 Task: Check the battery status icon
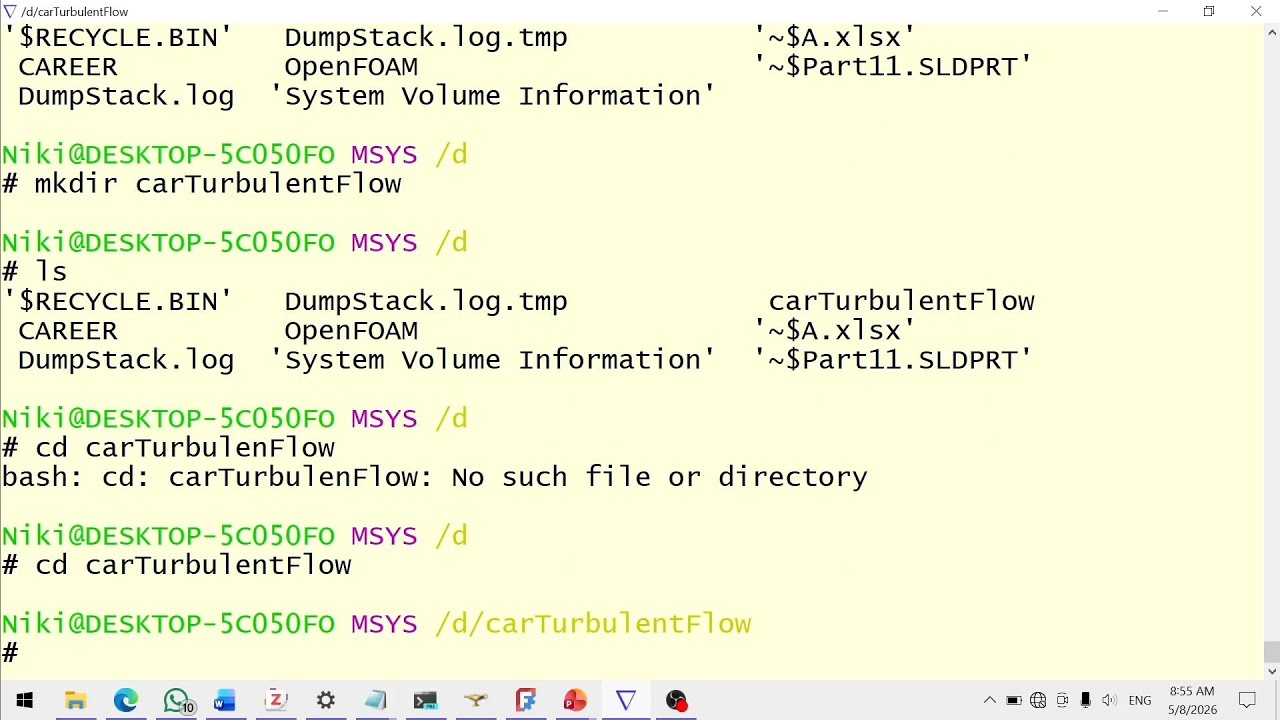click(x=1013, y=700)
